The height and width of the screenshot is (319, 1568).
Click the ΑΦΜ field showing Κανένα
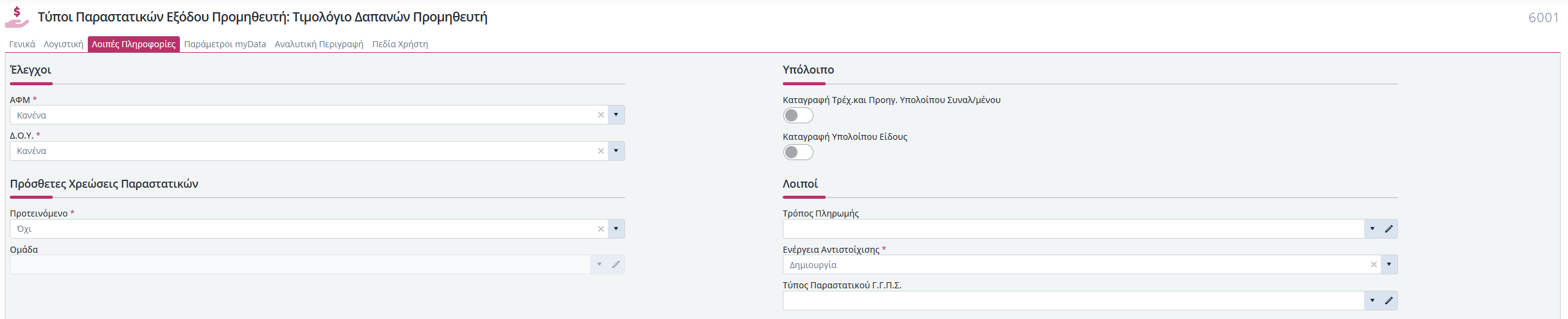(317, 115)
